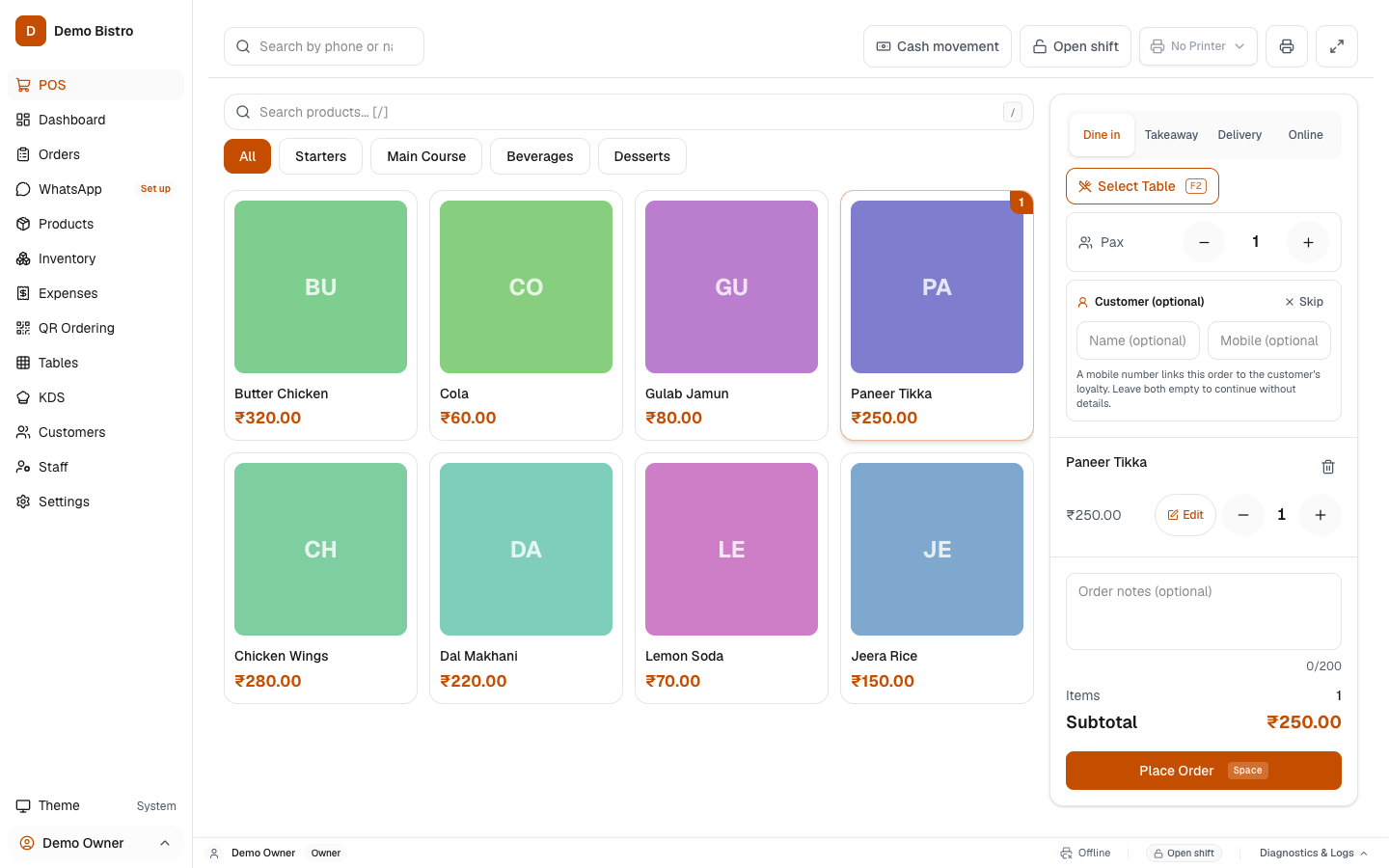The image size is (1389, 868).
Task: Expand Diagnostics & Logs in status bar
Action: pyautogui.click(x=1314, y=853)
